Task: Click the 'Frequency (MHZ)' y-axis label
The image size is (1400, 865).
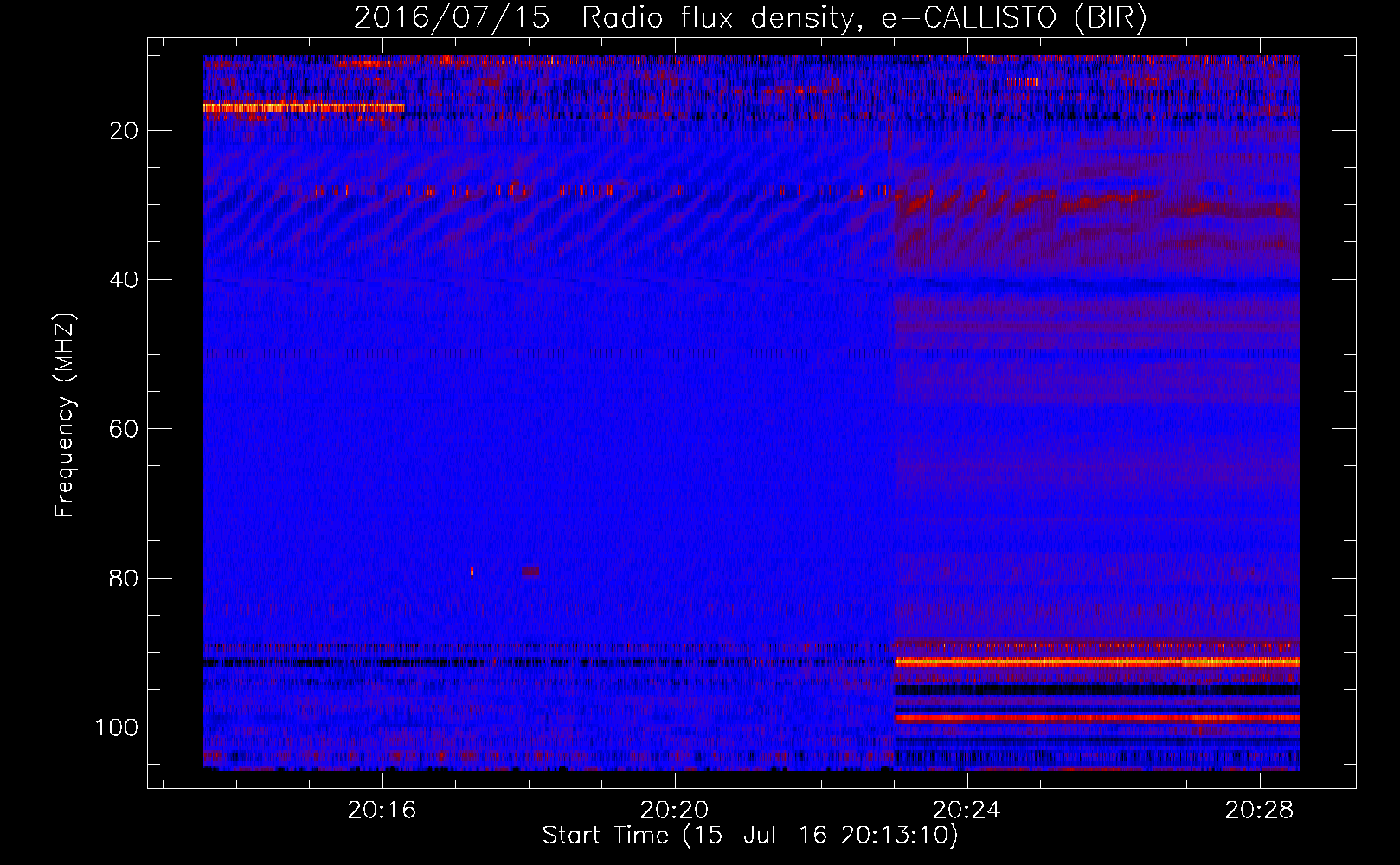Action: pyautogui.click(x=66, y=415)
